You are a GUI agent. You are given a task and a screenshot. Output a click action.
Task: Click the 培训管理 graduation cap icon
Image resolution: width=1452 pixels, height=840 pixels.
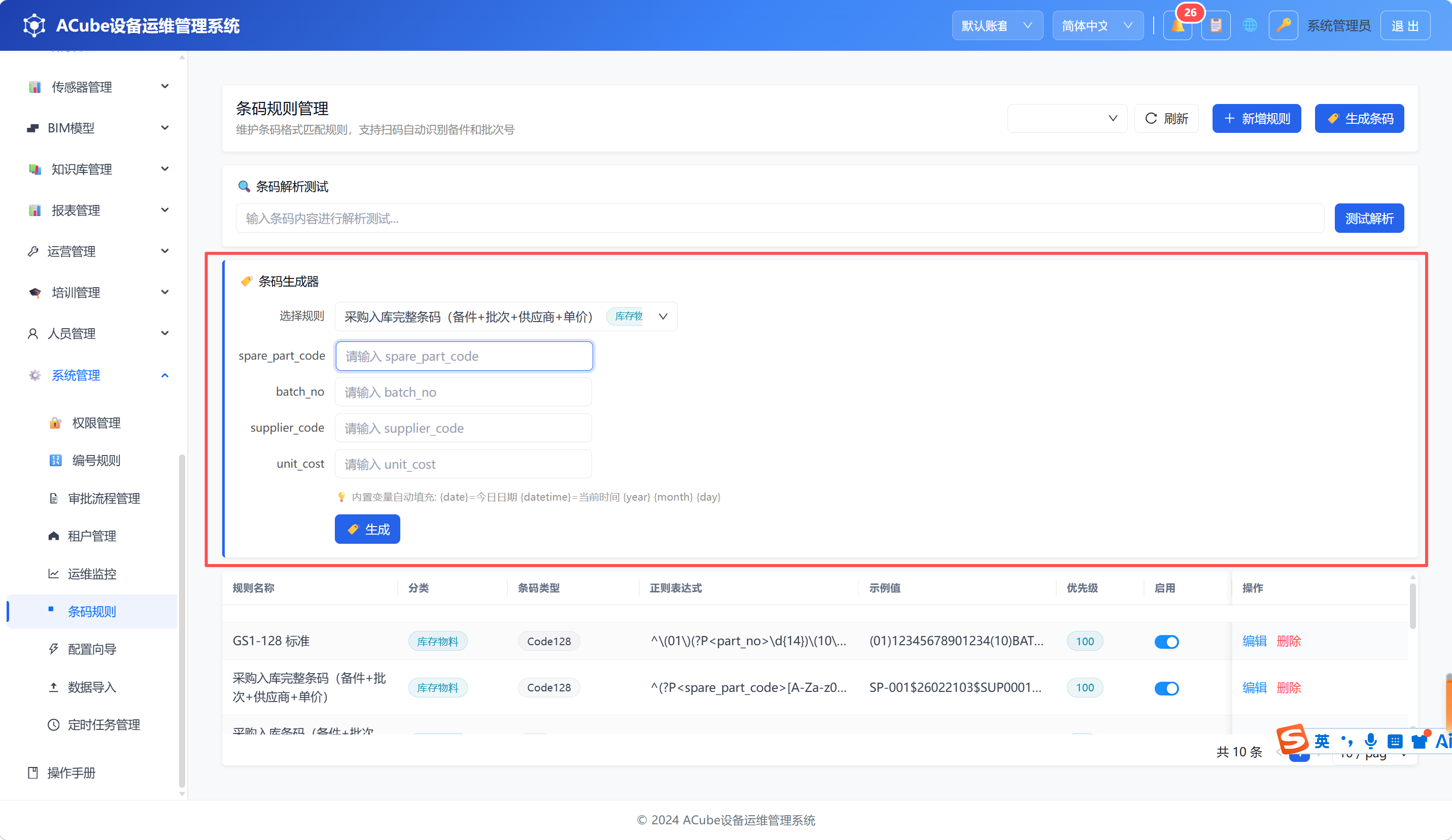[34, 293]
